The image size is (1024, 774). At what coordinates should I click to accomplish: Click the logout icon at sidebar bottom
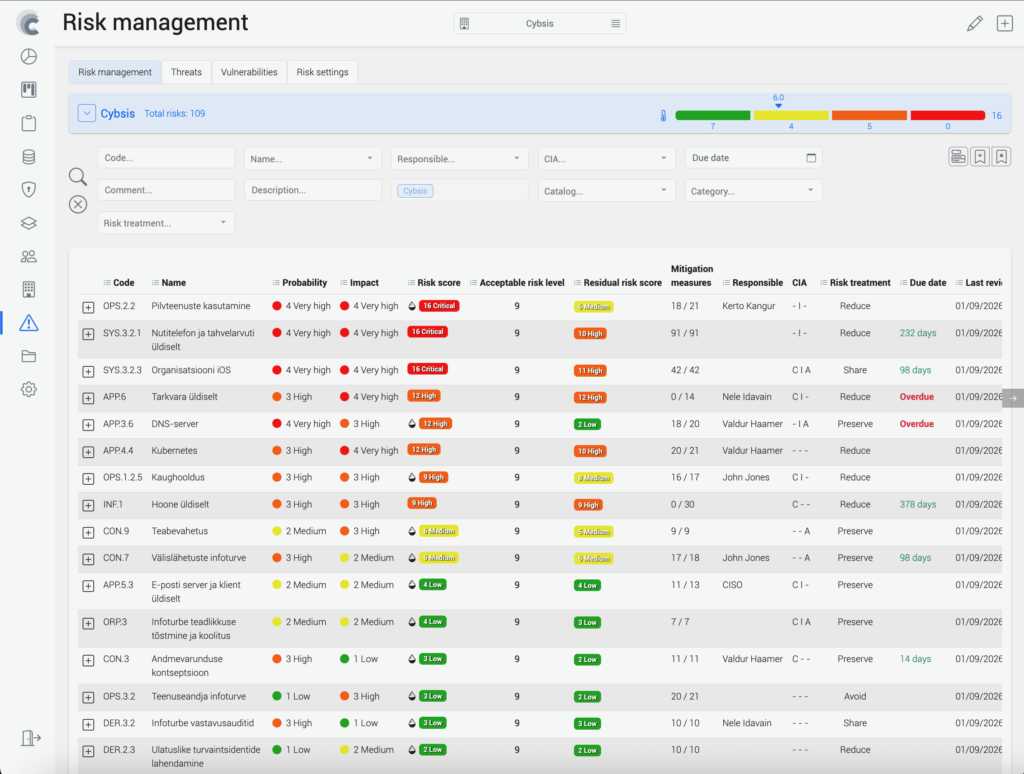[x=30, y=738]
